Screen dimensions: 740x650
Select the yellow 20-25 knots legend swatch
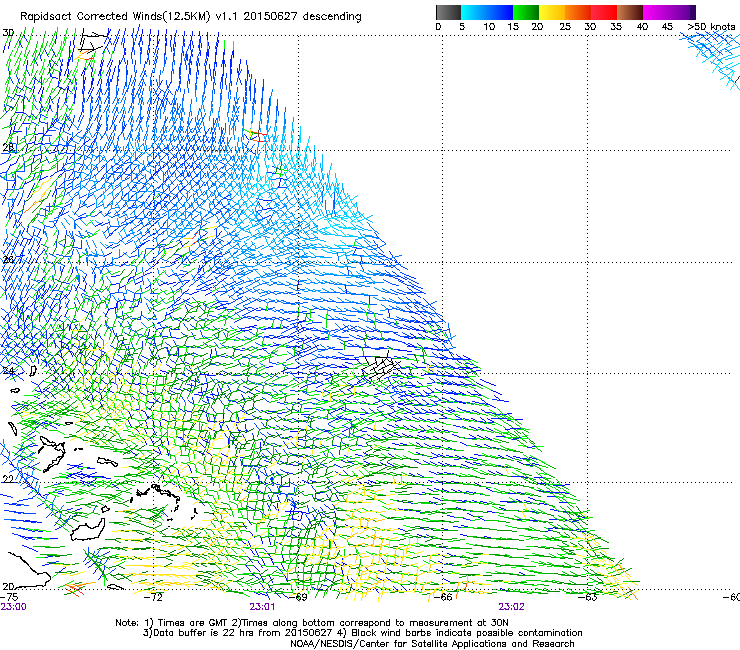tap(552, 12)
